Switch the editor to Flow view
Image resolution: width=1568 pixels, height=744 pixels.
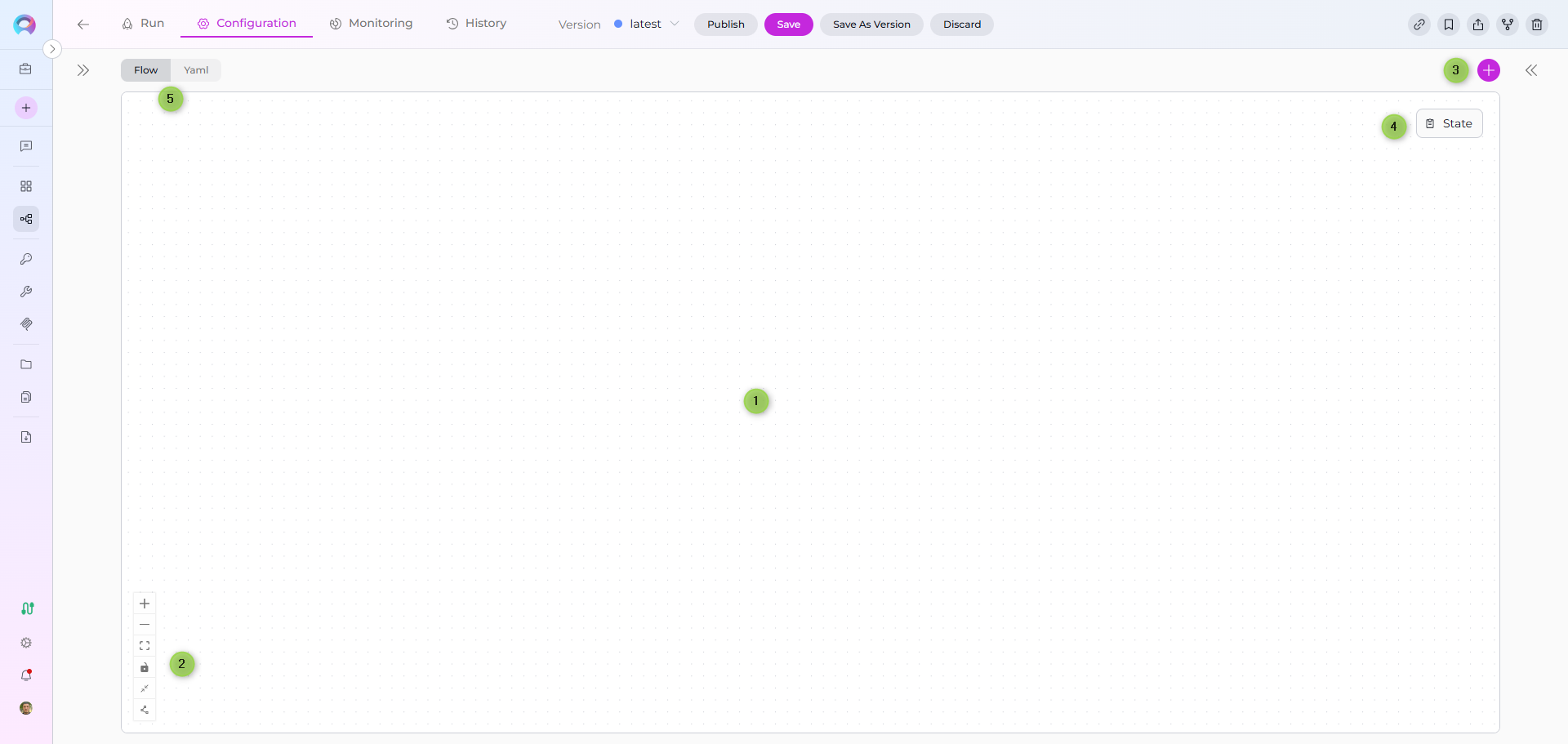tap(145, 70)
